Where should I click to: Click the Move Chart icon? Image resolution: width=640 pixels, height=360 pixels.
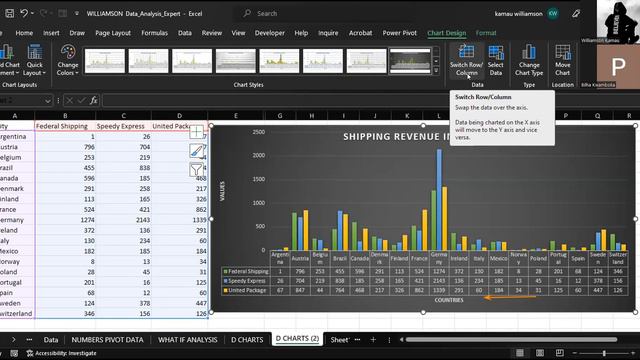coord(563,53)
